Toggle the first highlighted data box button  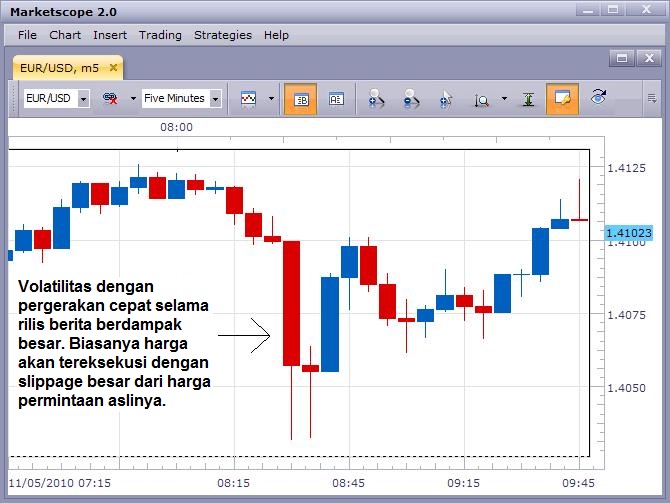pos(301,99)
